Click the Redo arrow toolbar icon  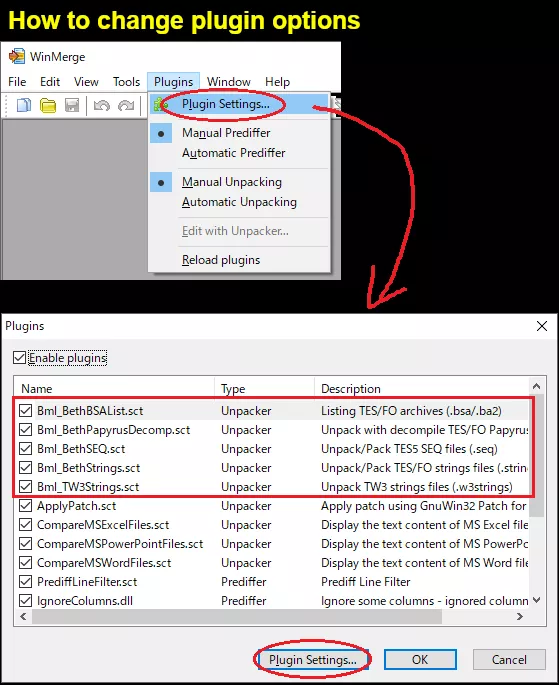click(x=126, y=105)
